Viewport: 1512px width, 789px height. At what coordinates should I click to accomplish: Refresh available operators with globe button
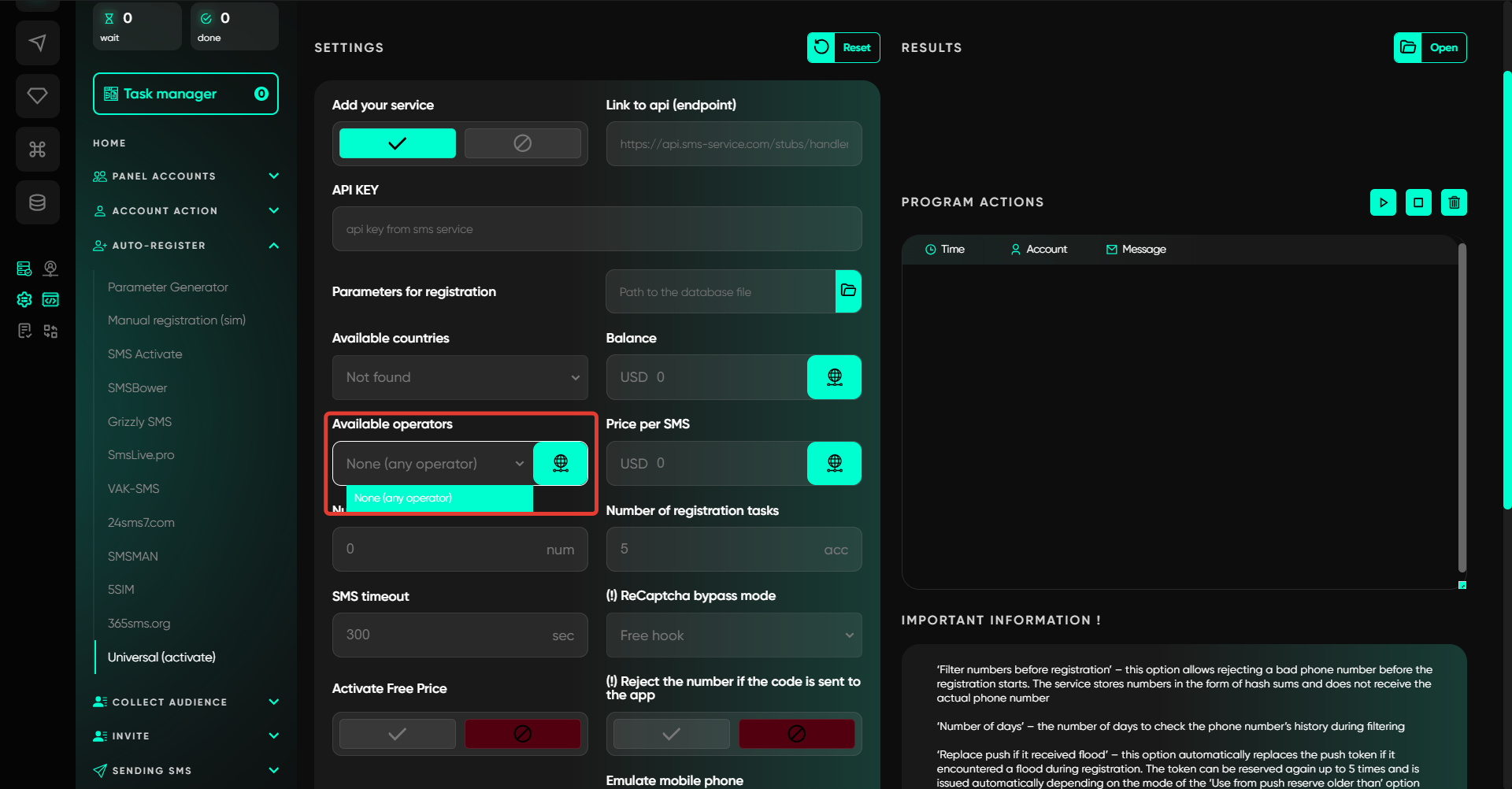560,464
